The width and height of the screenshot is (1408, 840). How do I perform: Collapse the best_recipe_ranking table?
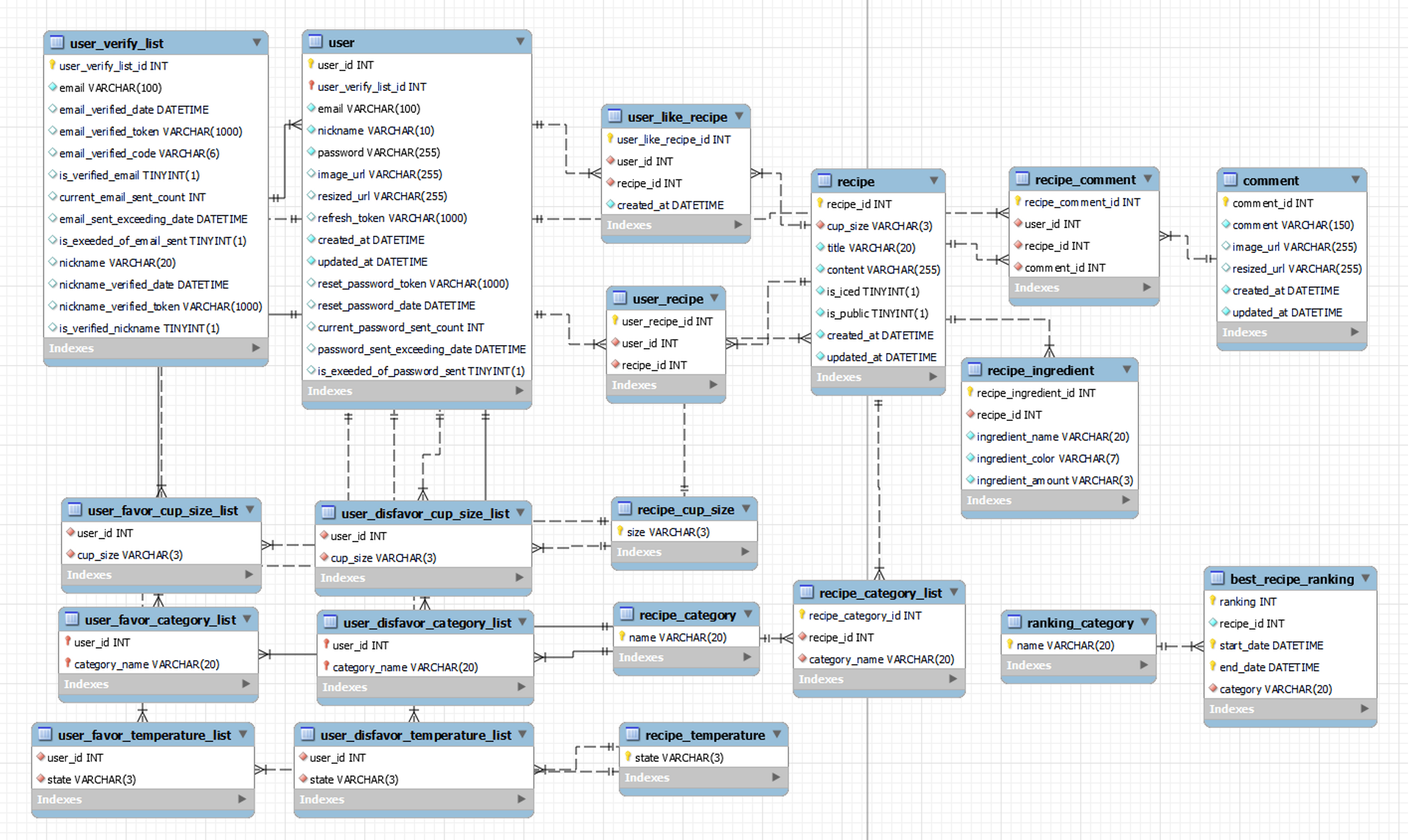(x=1365, y=578)
